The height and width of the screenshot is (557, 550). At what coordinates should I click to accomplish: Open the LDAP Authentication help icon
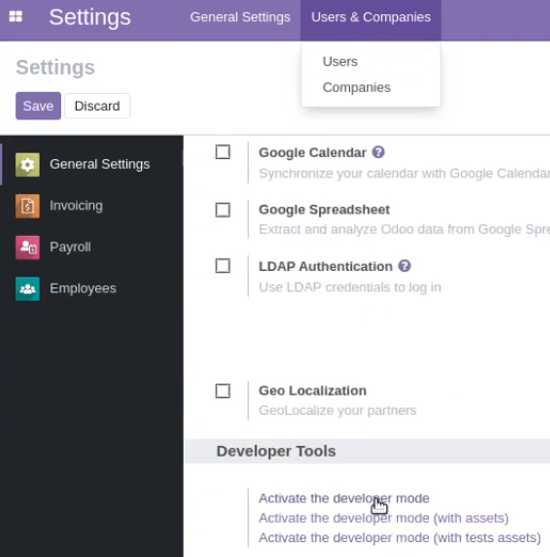click(404, 266)
